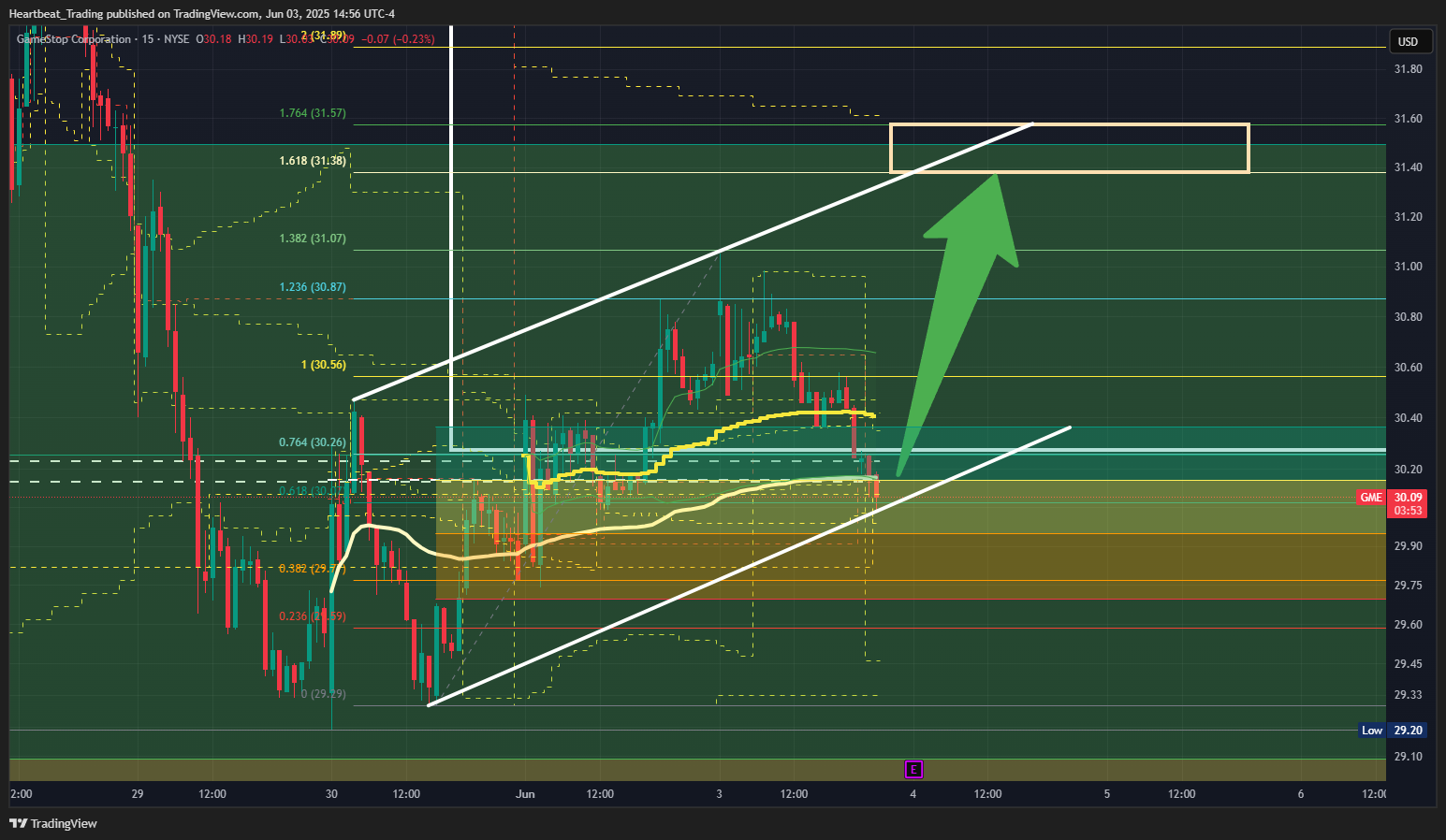The image size is (1446, 840).
Task: Click 29.33 on the price axis
Action: point(1408,695)
